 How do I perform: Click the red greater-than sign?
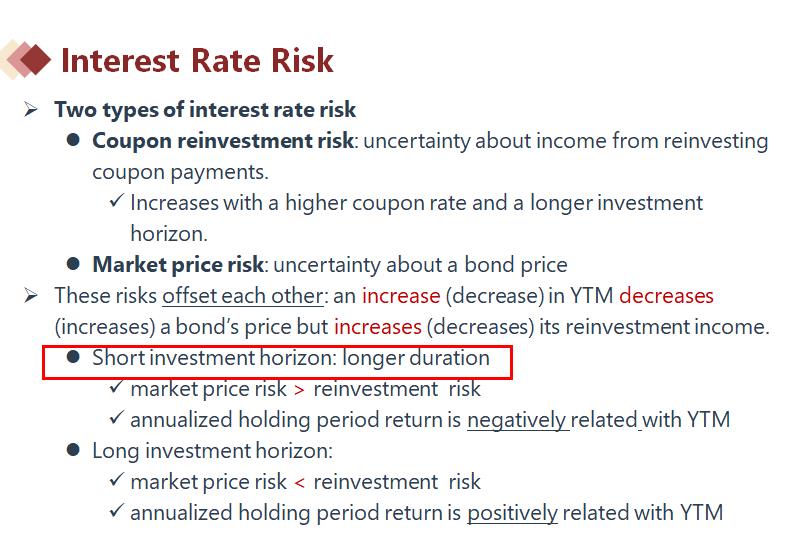pyautogui.click(x=300, y=390)
